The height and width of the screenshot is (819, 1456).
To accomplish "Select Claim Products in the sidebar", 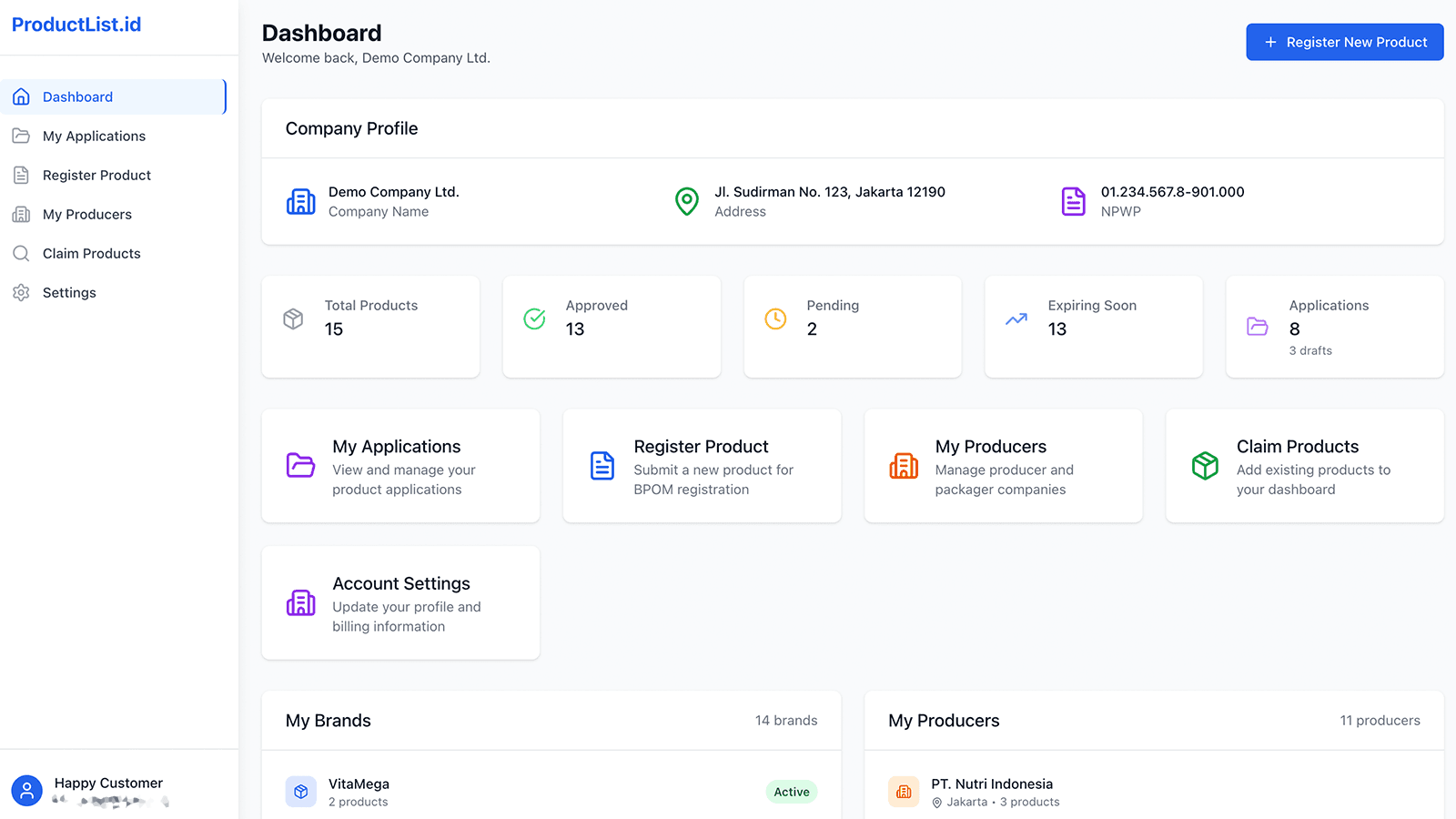I will [91, 253].
